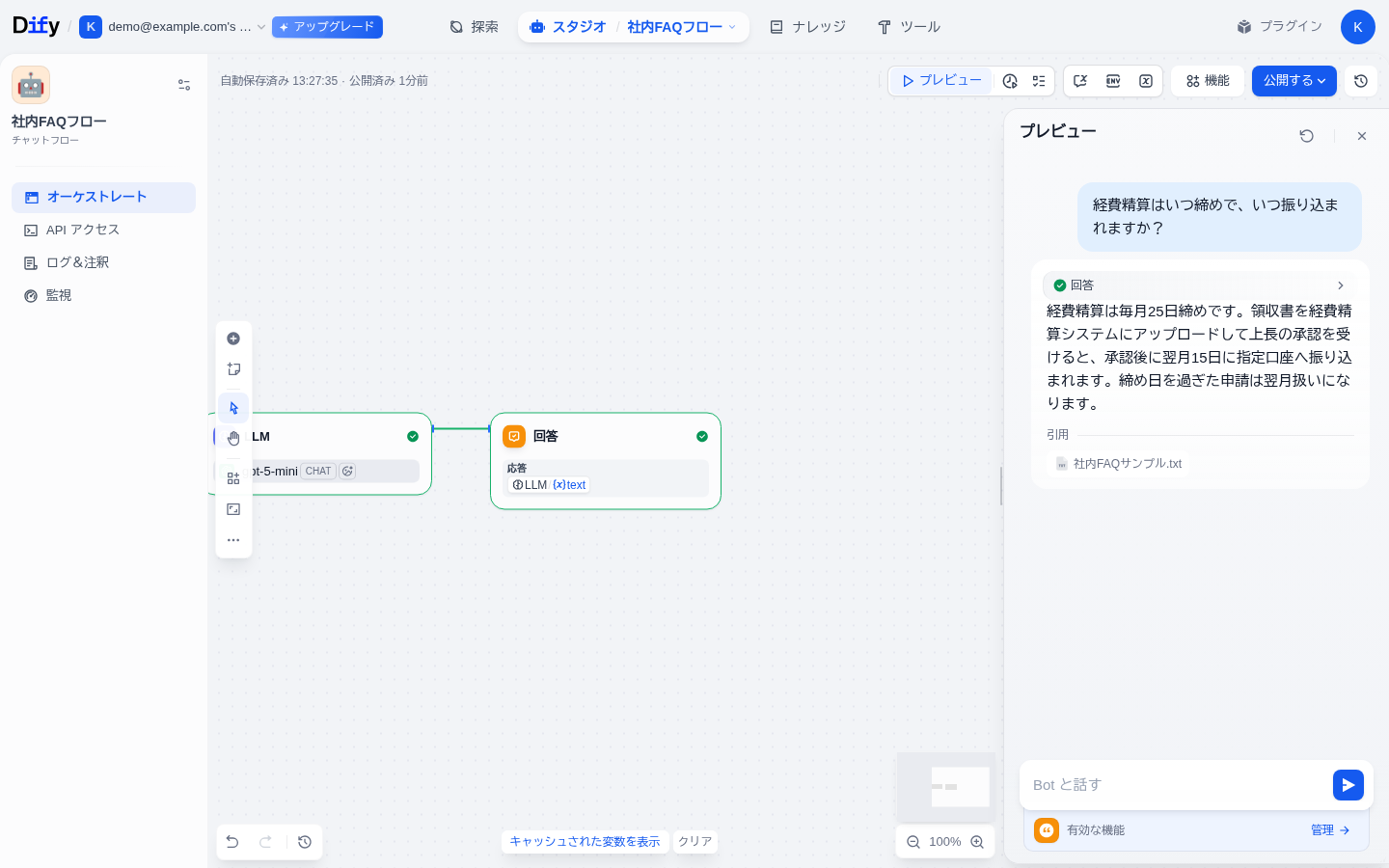The image size is (1389, 868).
Task: Add a note with the sticky note tool
Action: click(233, 369)
